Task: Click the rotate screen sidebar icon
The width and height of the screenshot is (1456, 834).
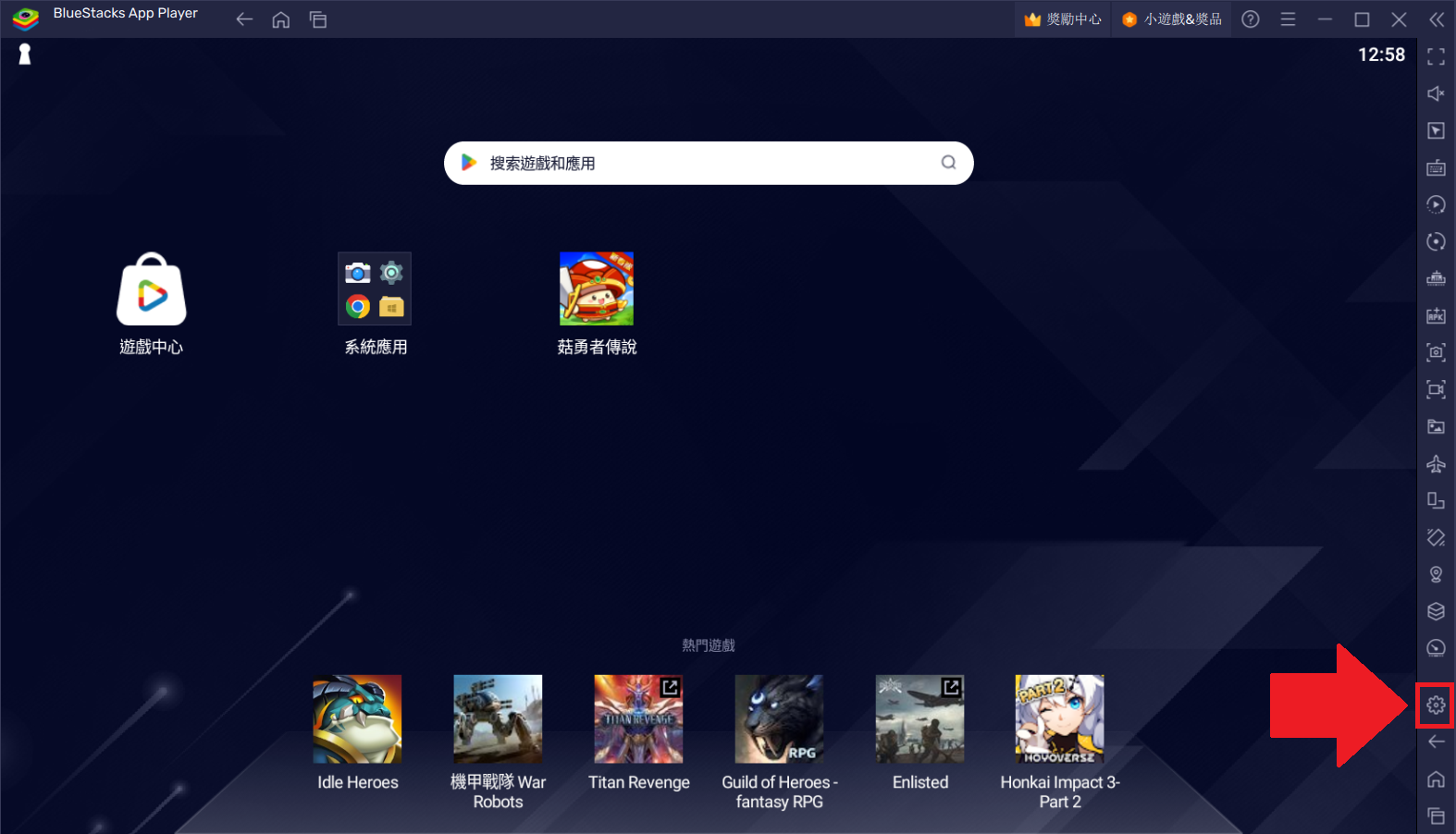Action: 1436,501
